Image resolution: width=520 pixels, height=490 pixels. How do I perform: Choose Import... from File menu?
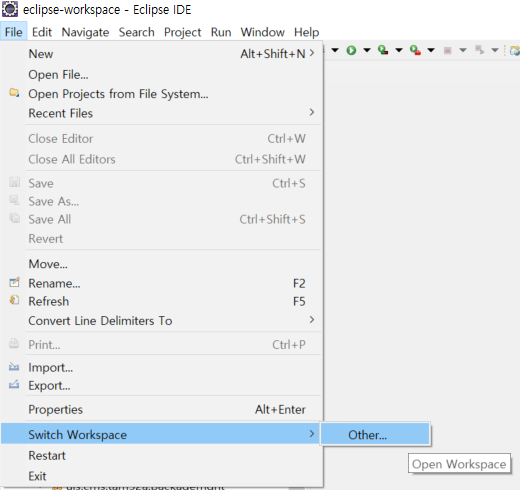click(x=162, y=368)
